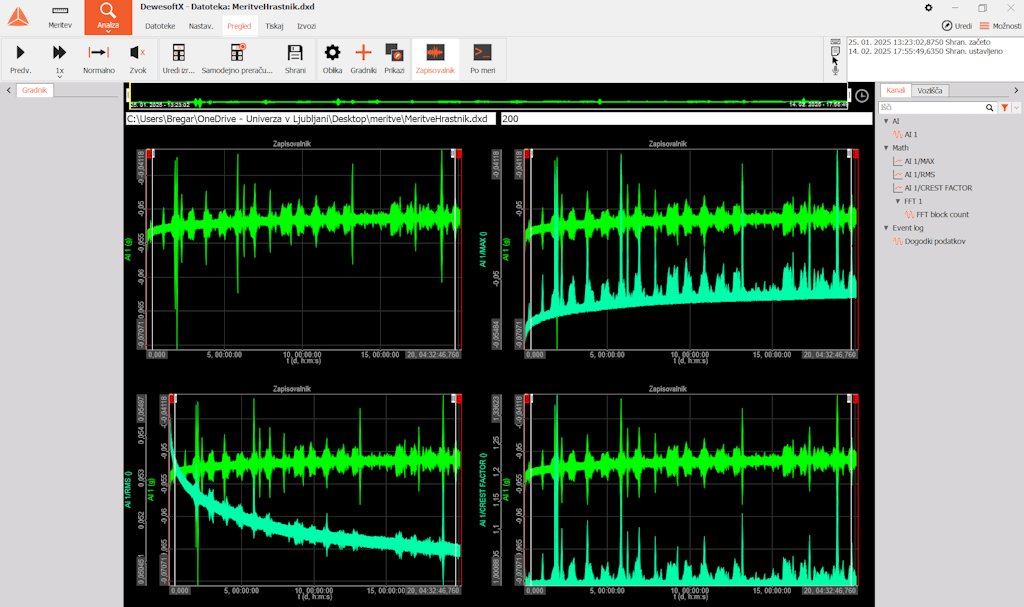This screenshot has width=1024, height=607.
Task: Click the 'Shran. ustavljeno' event entry
Action: point(925,51)
